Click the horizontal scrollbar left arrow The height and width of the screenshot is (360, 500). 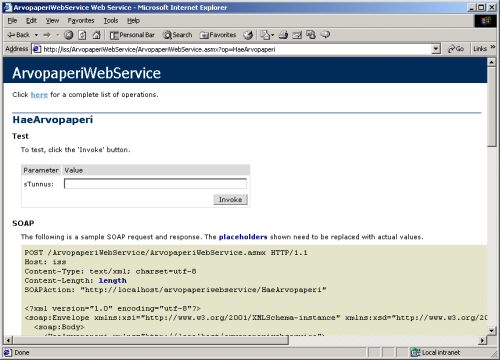point(8,340)
